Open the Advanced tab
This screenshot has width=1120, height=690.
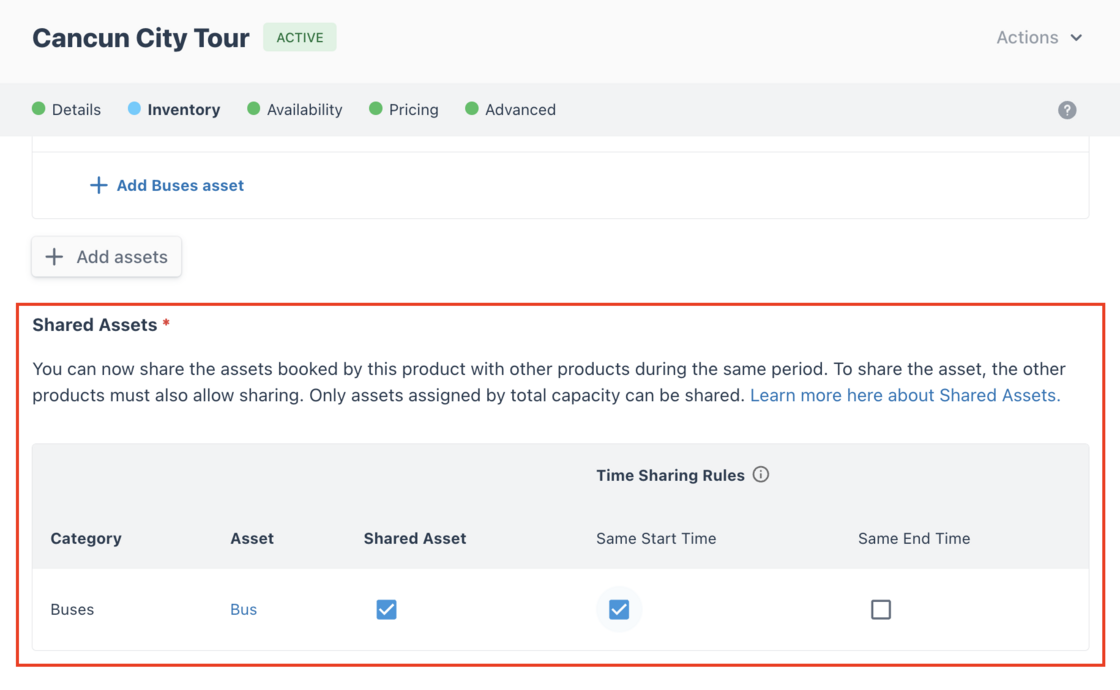pyautogui.click(x=511, y=109)
